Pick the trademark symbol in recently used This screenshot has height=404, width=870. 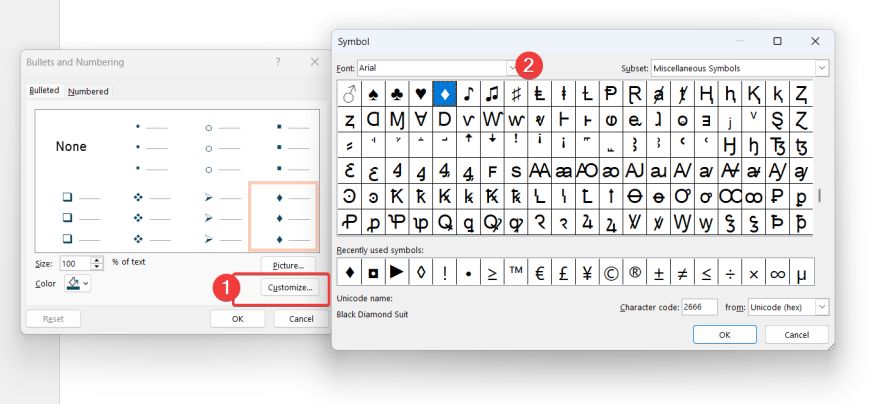click(516, 272)
